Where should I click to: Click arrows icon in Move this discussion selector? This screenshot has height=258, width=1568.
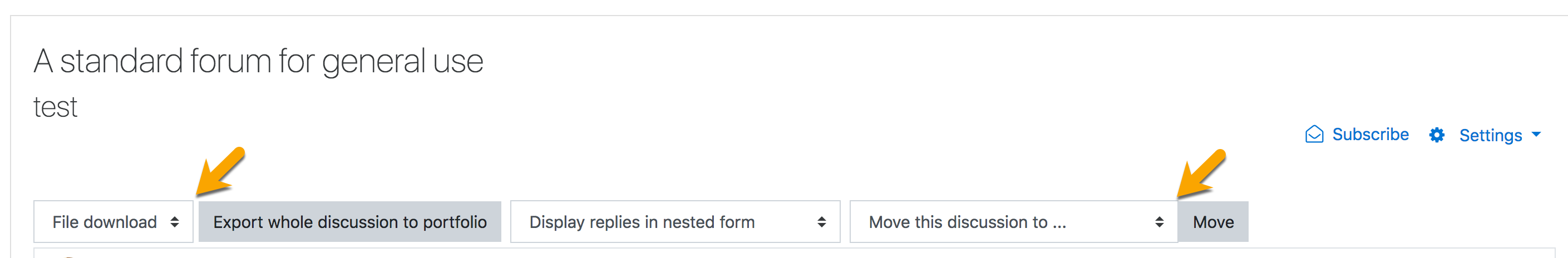1160,222
